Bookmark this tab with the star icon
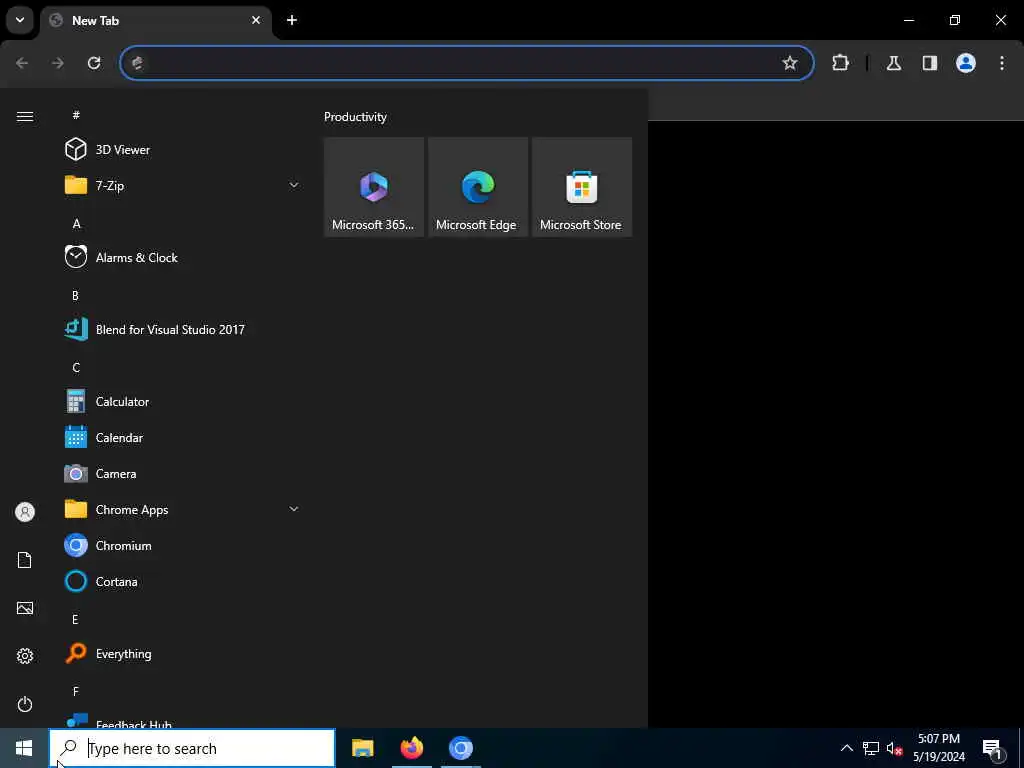 (790, 63)
